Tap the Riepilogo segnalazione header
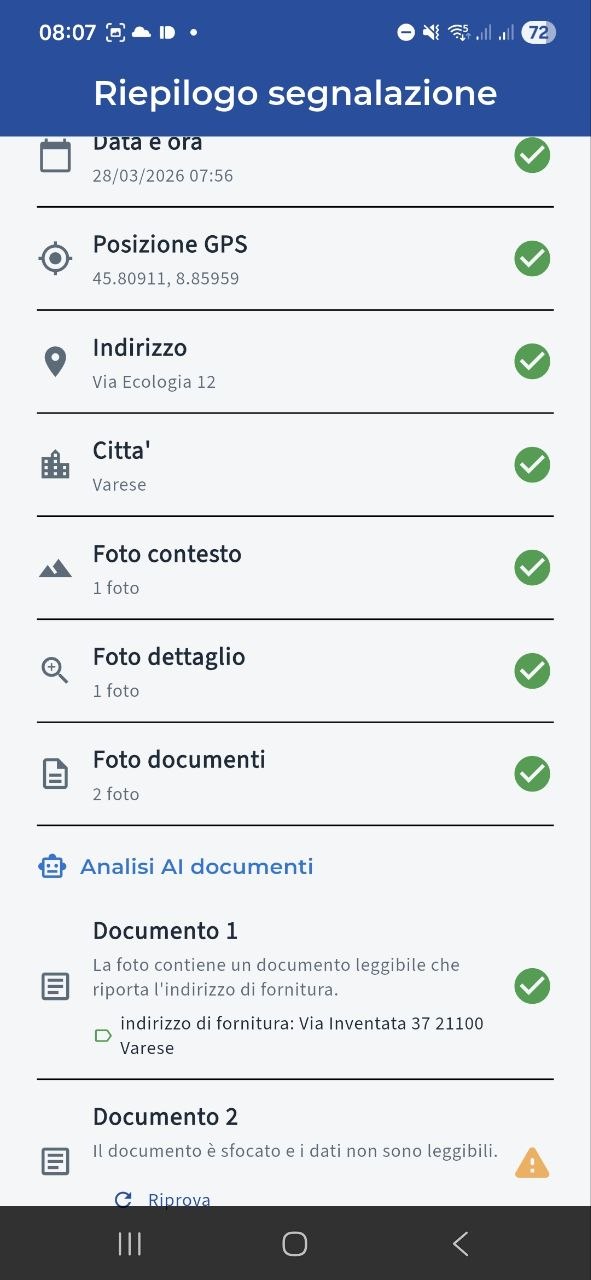The image size is (591, 1280). [295, 92]
